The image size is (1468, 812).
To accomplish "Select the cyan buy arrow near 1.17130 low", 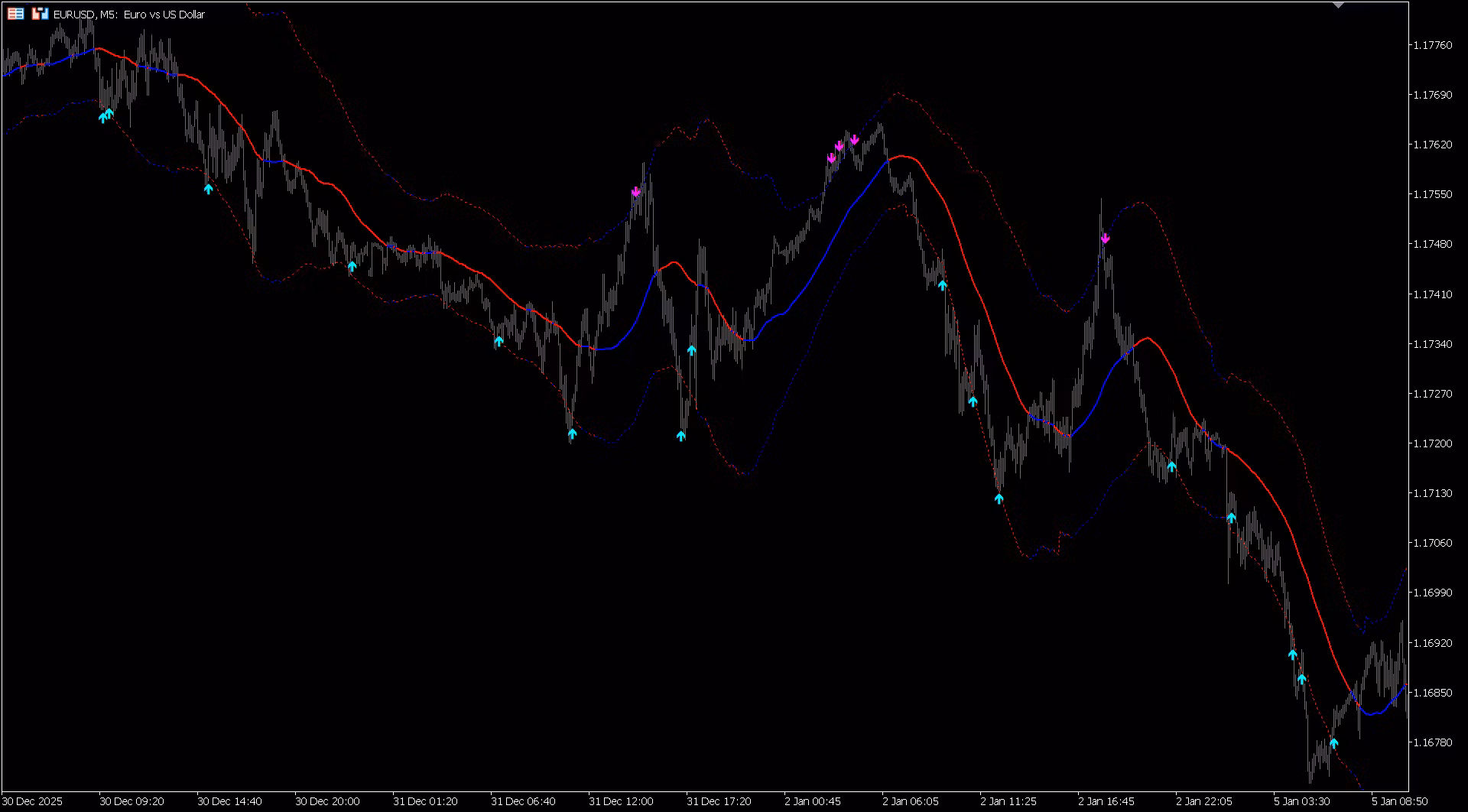I will [x=999, y=499].
